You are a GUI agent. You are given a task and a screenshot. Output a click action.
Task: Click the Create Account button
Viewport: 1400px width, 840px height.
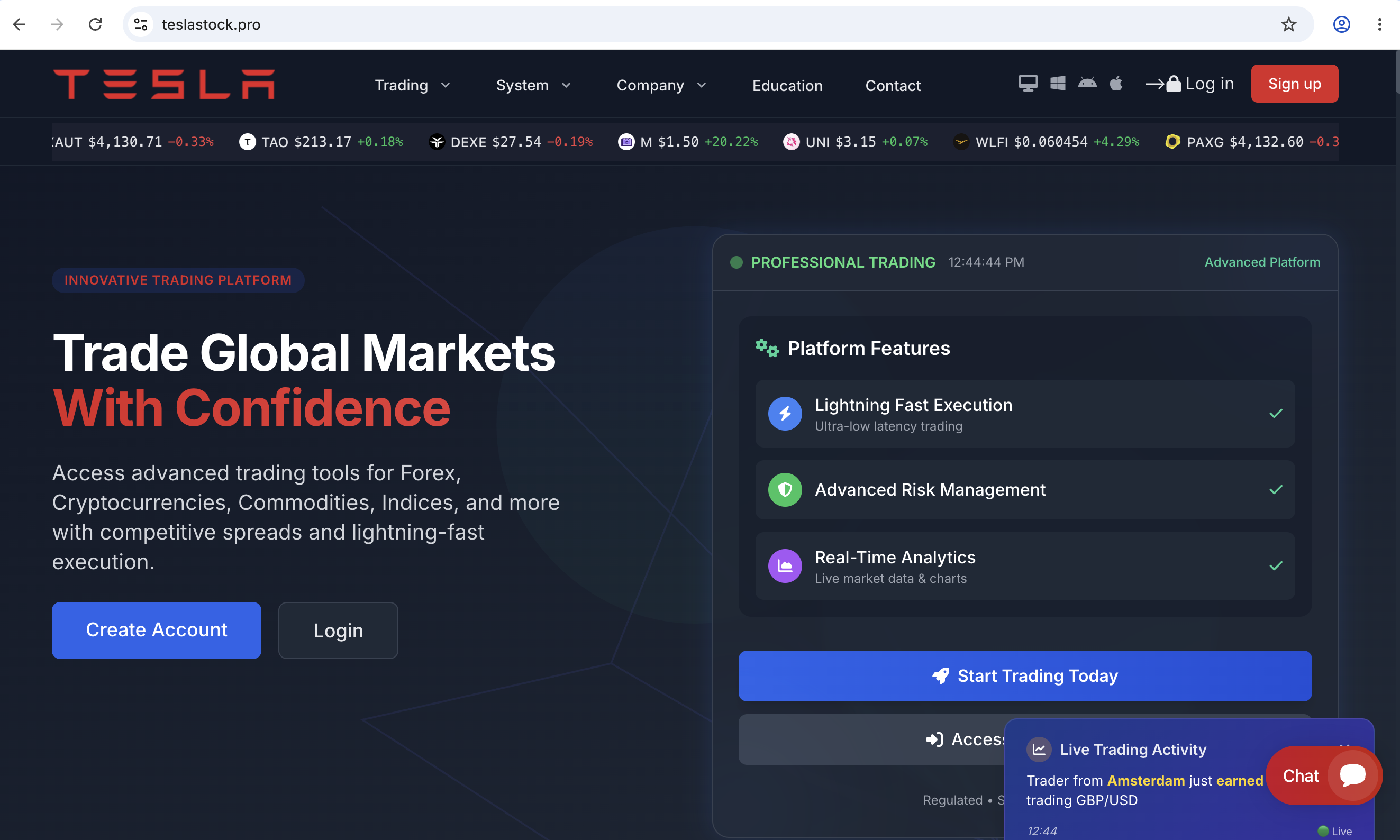(x=156, y=630)
